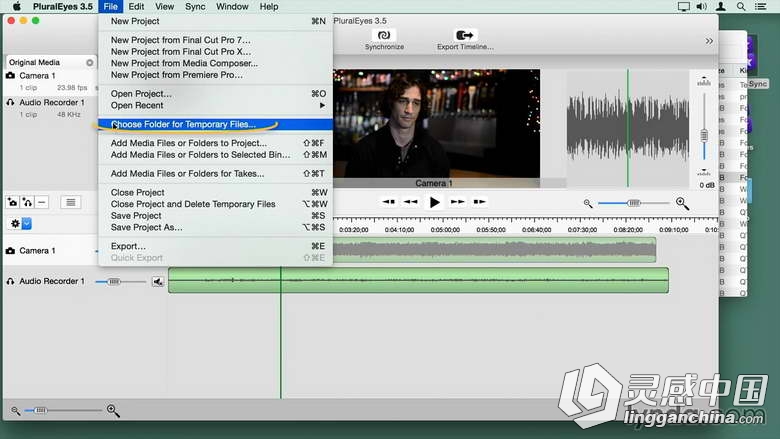Zoom out timeline at bottom left
This screenshot has height=439, width=780.
point(15,411)
